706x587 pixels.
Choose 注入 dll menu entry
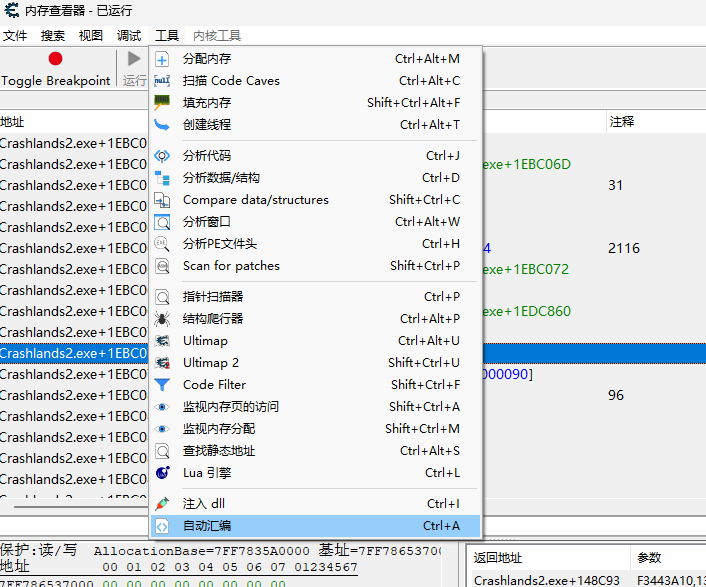pyautogui.click(x=316, y=504)
